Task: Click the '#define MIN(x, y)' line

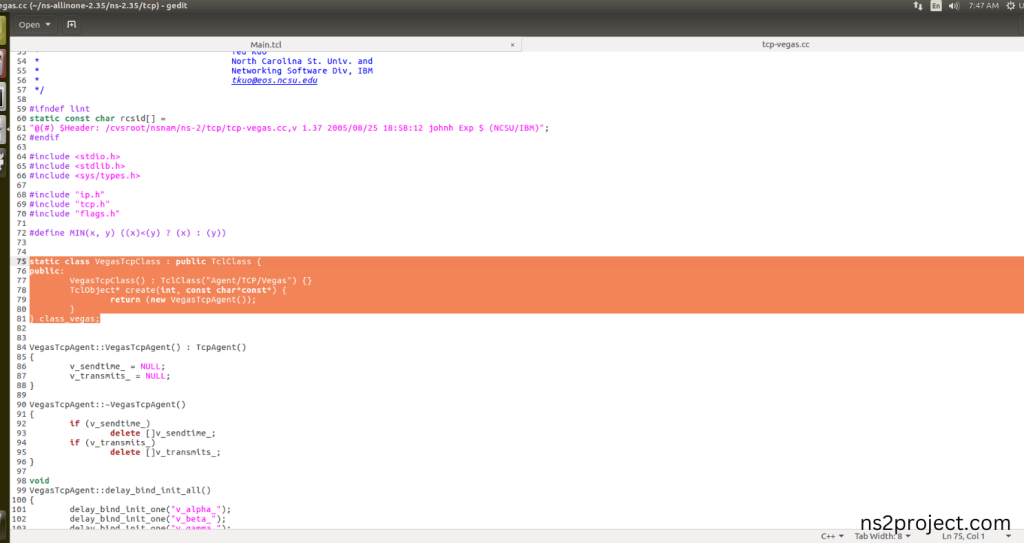Action: click(127, 233)
